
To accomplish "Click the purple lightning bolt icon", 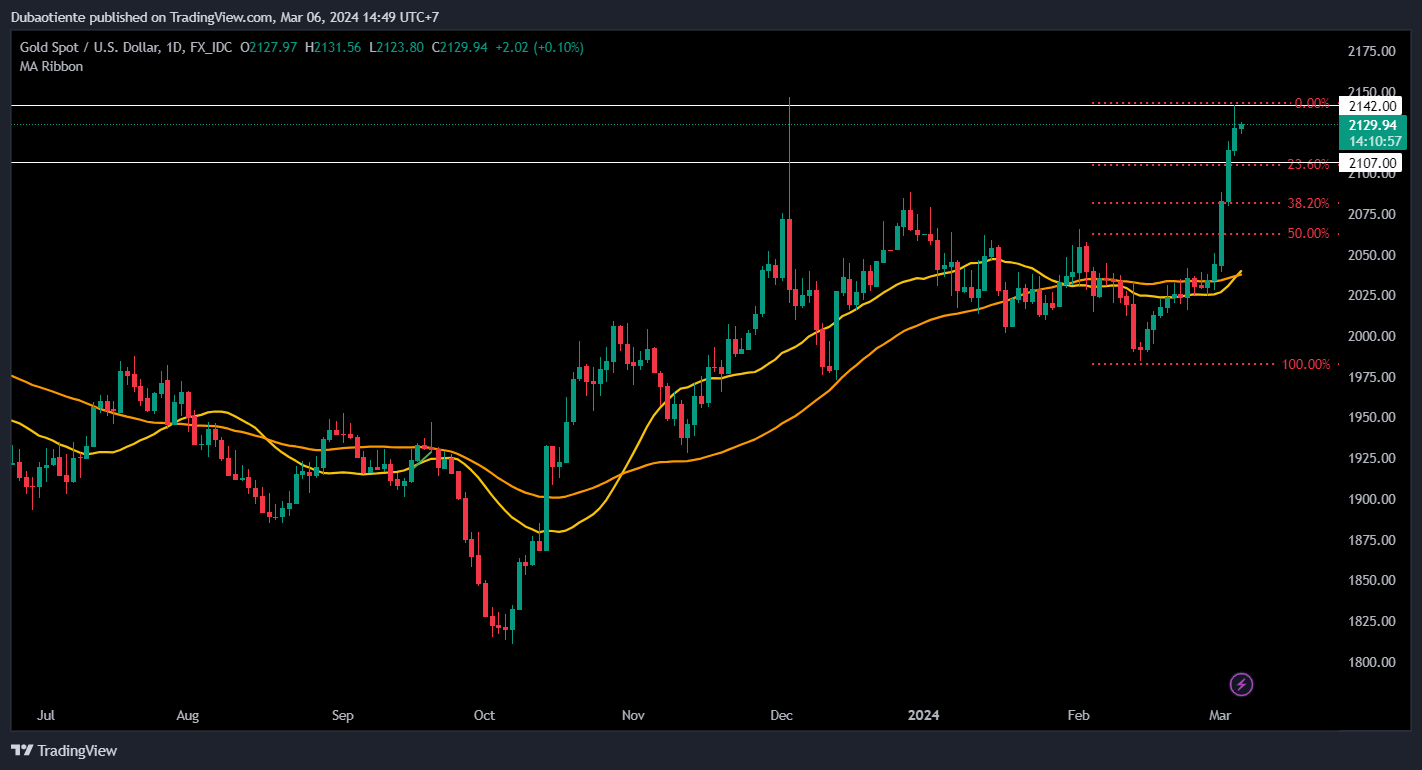I will tap(1241, 685).
